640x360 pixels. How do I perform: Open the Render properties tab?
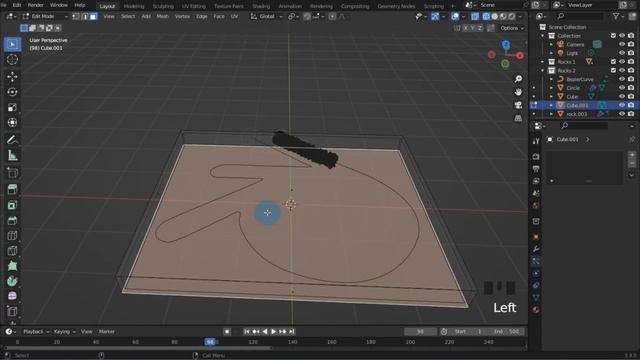(x=536, y=157)
